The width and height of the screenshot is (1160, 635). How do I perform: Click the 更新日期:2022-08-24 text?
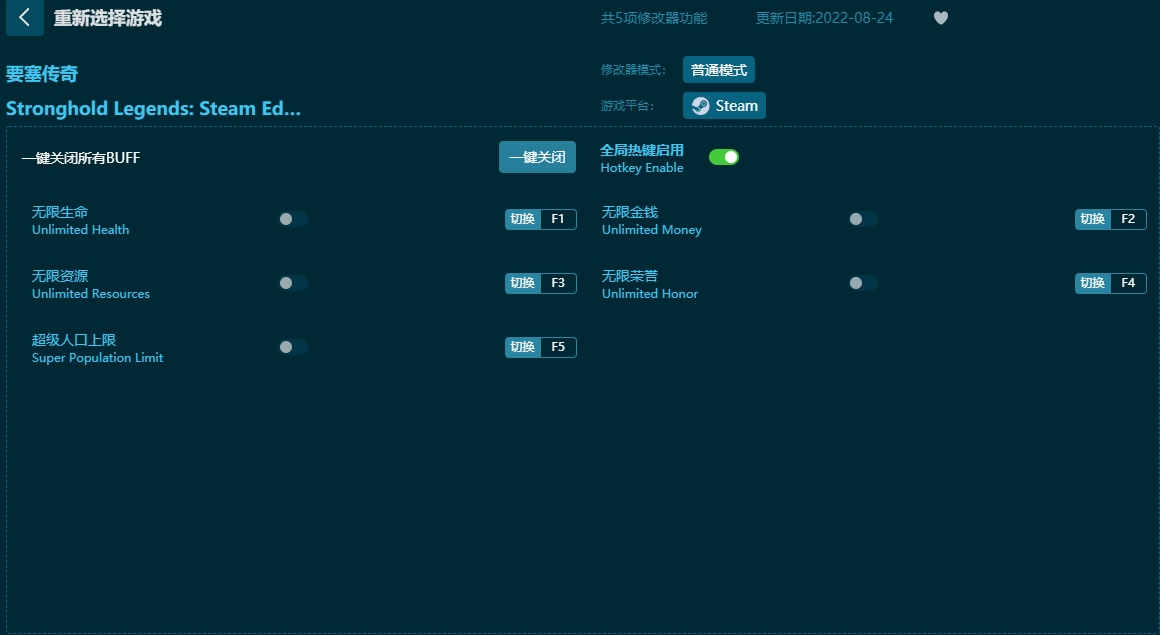pyautogui.click(x=824, y=18)
